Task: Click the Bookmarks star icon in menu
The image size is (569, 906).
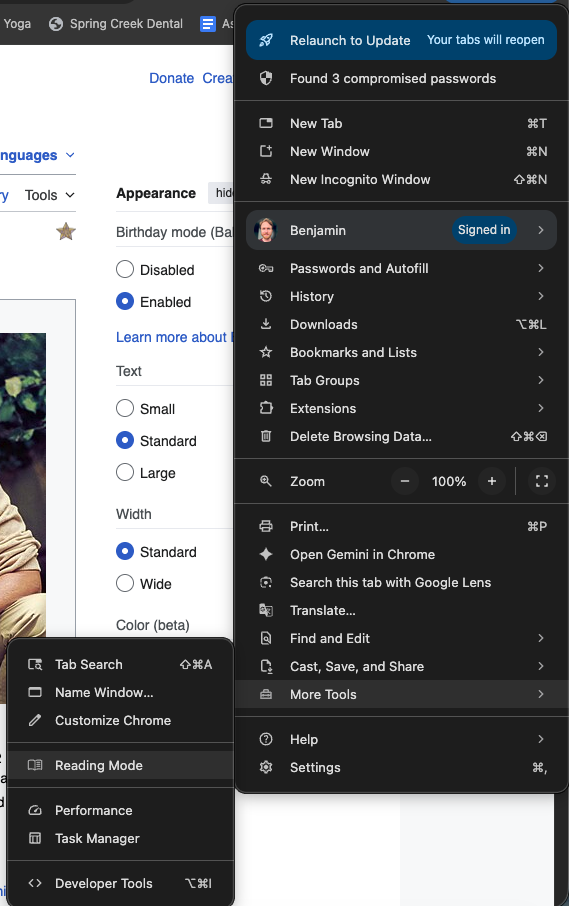Action: 266,352
